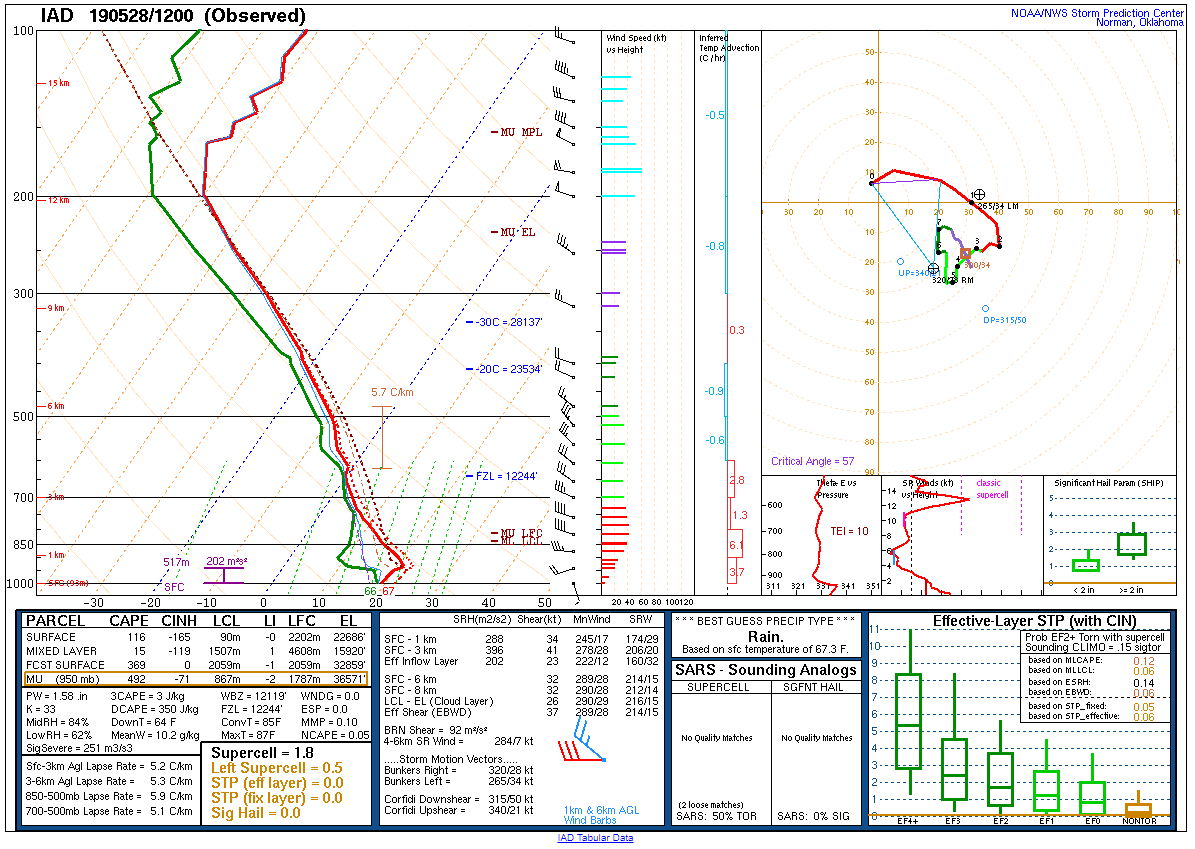
Task: Click the Left Supercell = 0.5 parameter
Action: (x=277, y=767)
